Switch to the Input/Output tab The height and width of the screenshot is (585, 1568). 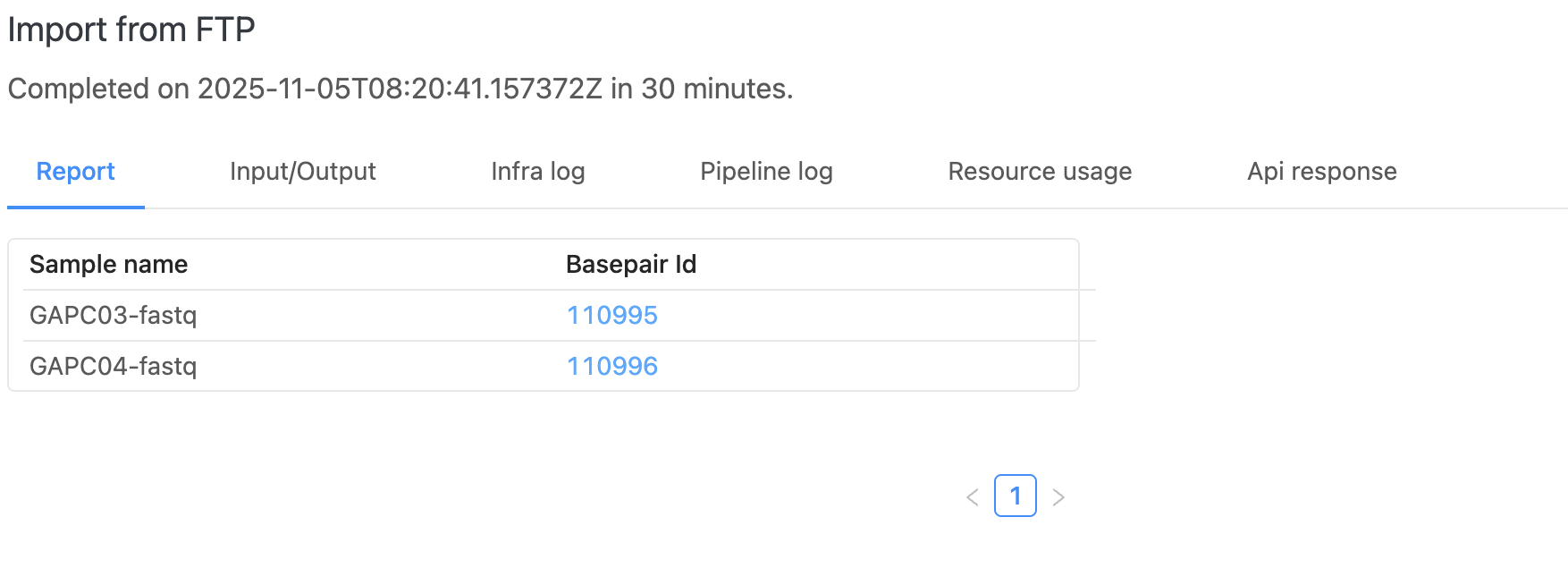(303, 171)
